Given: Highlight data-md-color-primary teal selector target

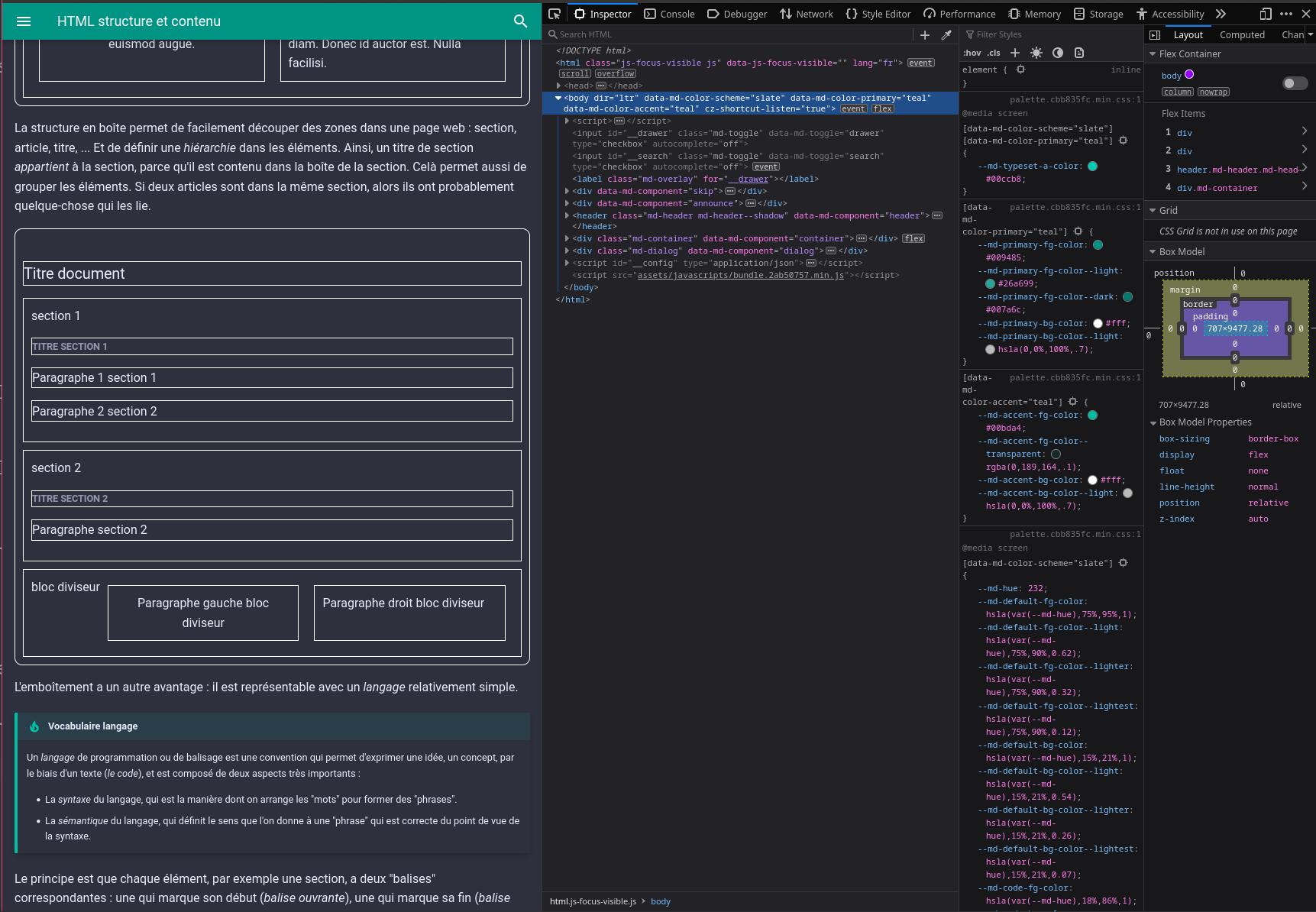Looking at the screenshot, I should [1123, 141].
